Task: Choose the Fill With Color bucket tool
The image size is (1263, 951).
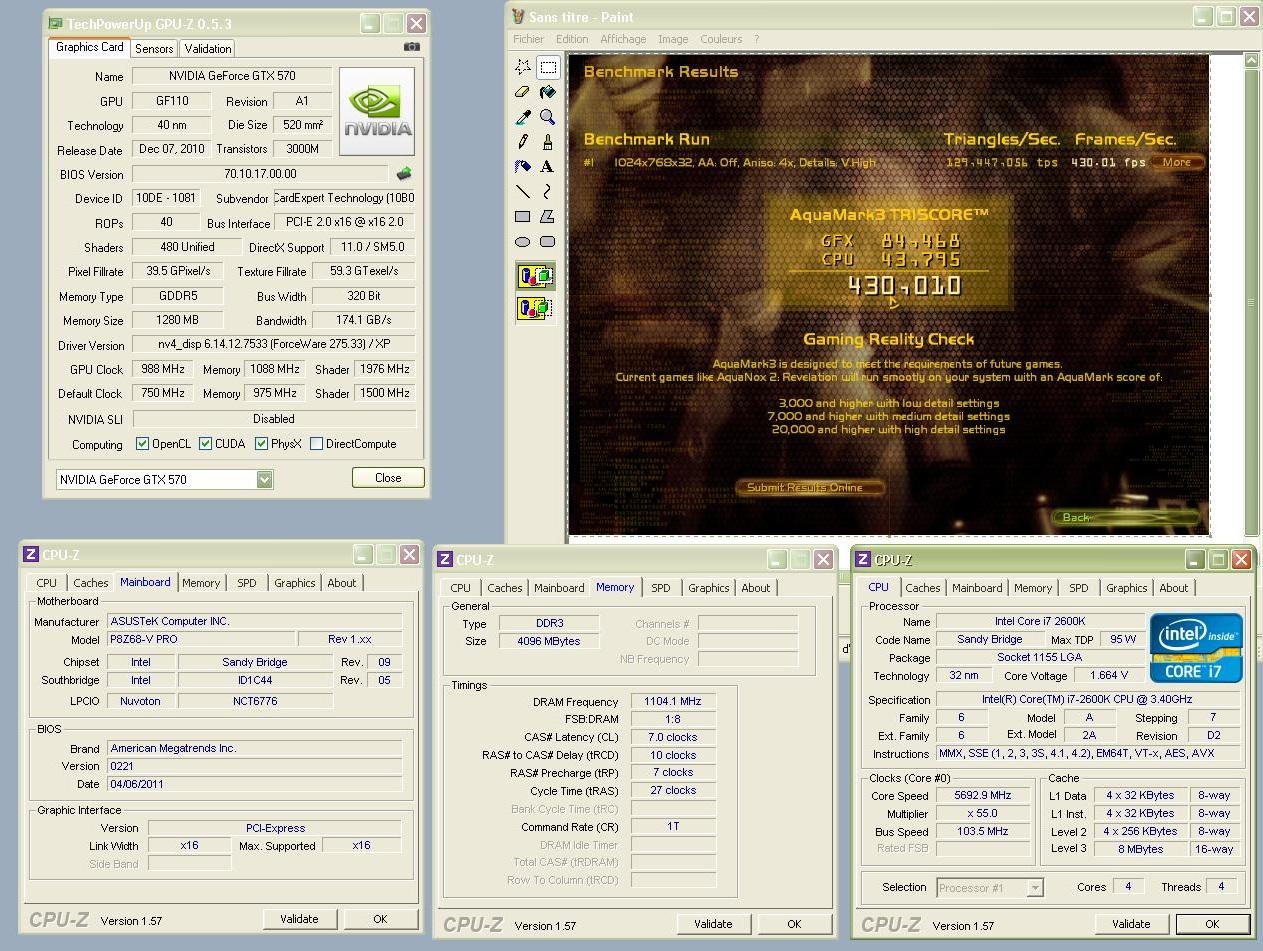Action: pos(548,92)
